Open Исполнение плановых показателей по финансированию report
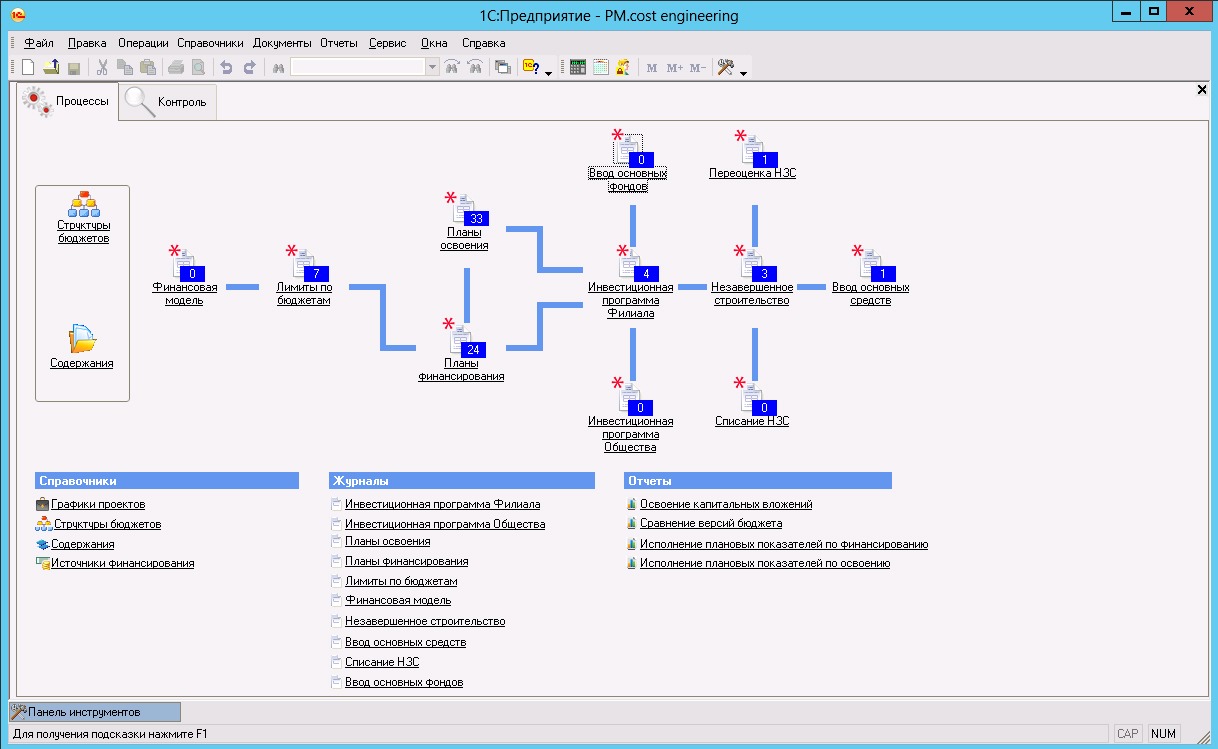 784,544
